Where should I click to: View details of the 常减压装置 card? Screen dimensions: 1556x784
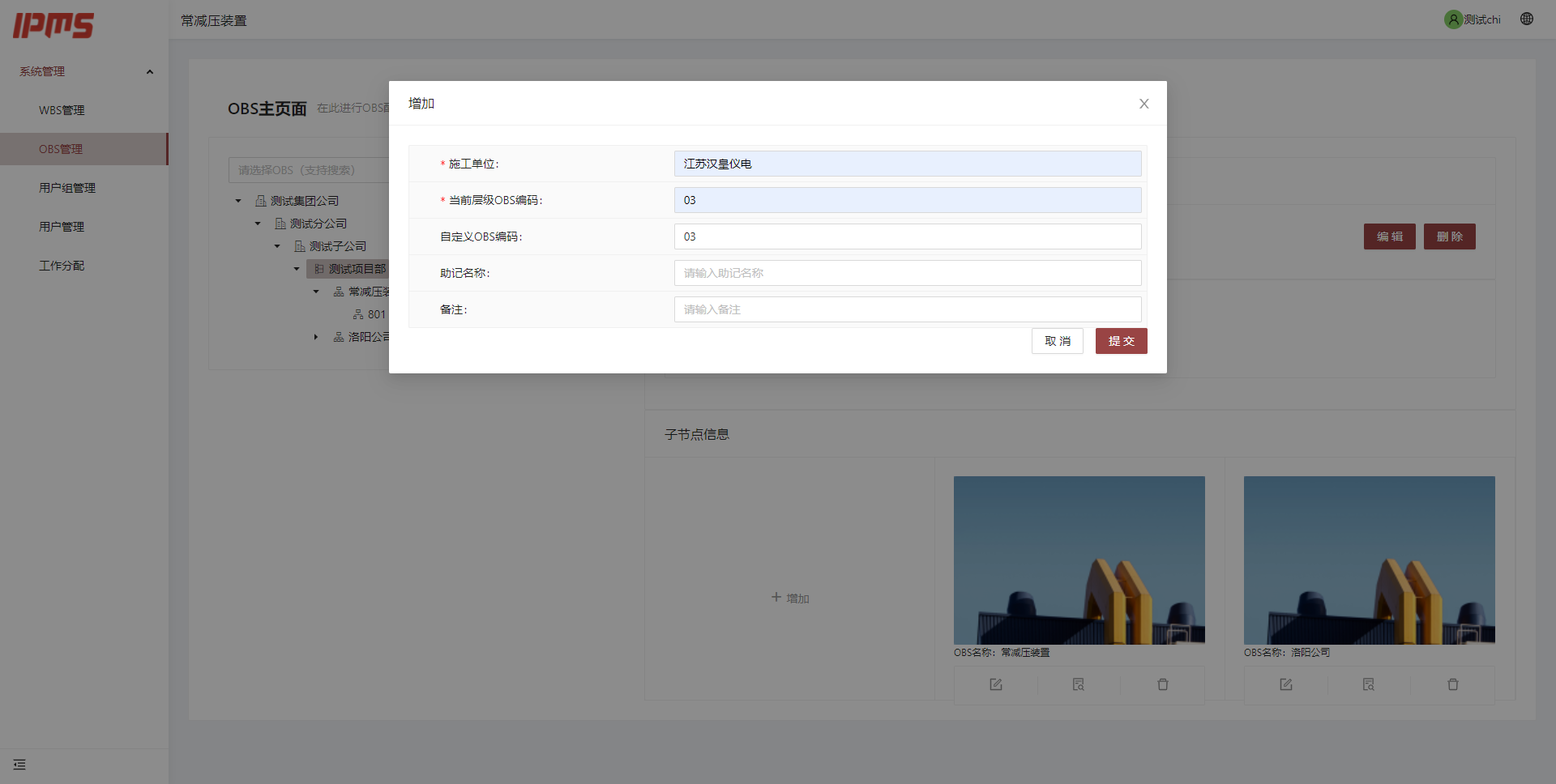1079,684
